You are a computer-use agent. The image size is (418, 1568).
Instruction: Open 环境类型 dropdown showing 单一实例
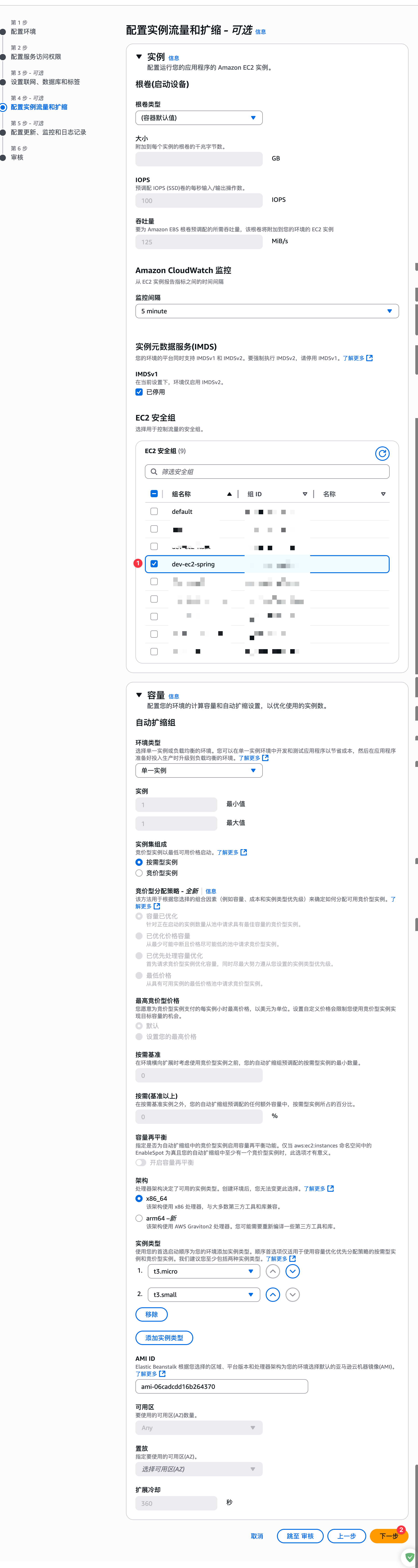pos(199,771)
